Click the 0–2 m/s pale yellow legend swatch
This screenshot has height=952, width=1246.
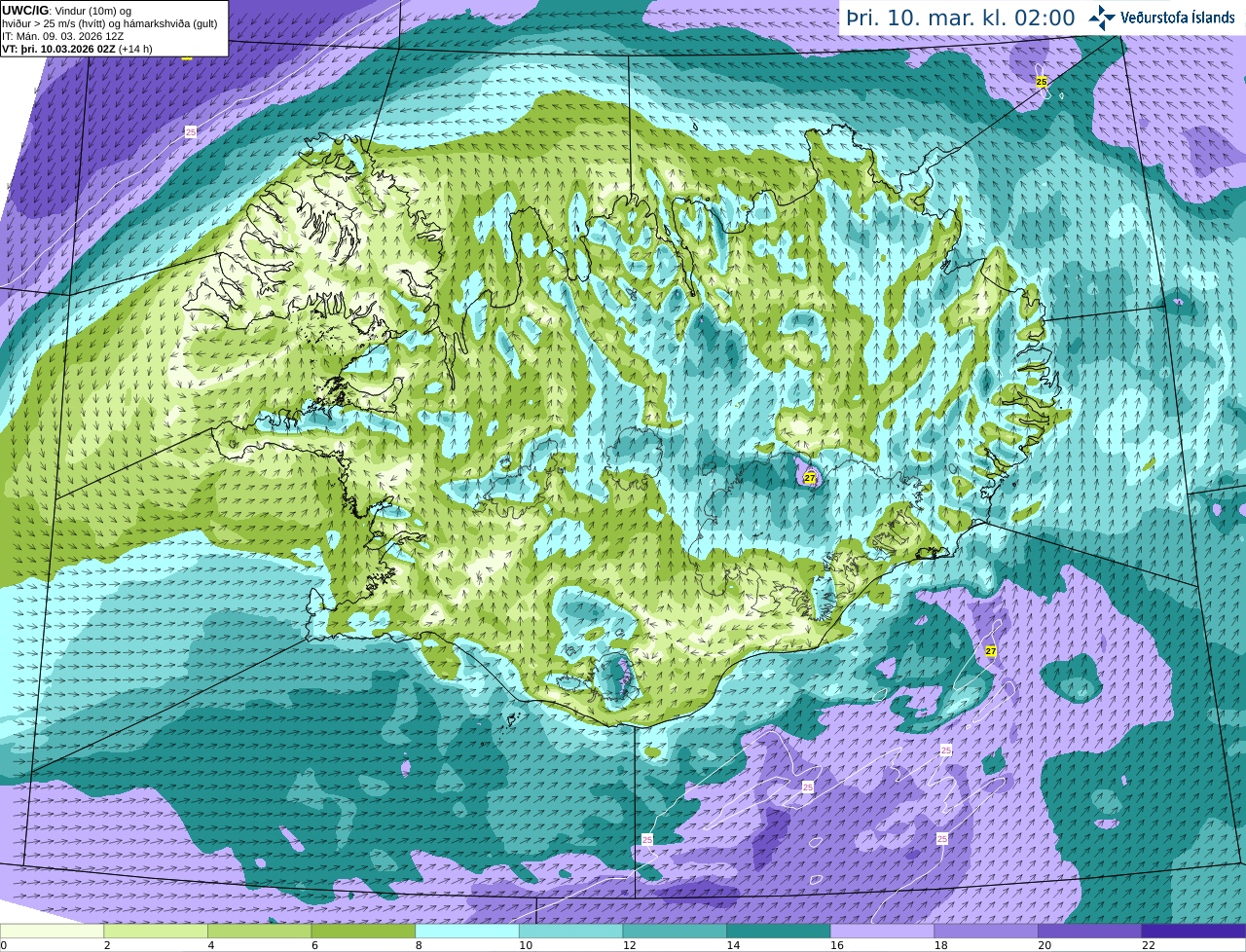click(x=52, y=931)
